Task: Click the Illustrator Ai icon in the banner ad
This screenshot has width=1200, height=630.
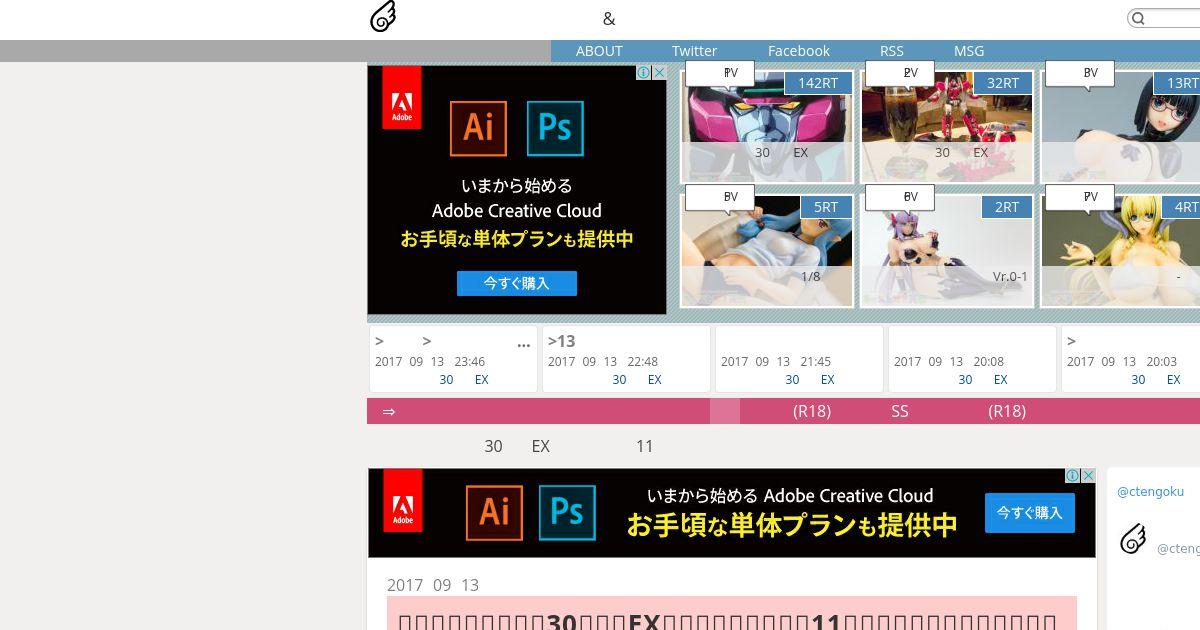Action: pyautogui.click(x=494, y=512)
